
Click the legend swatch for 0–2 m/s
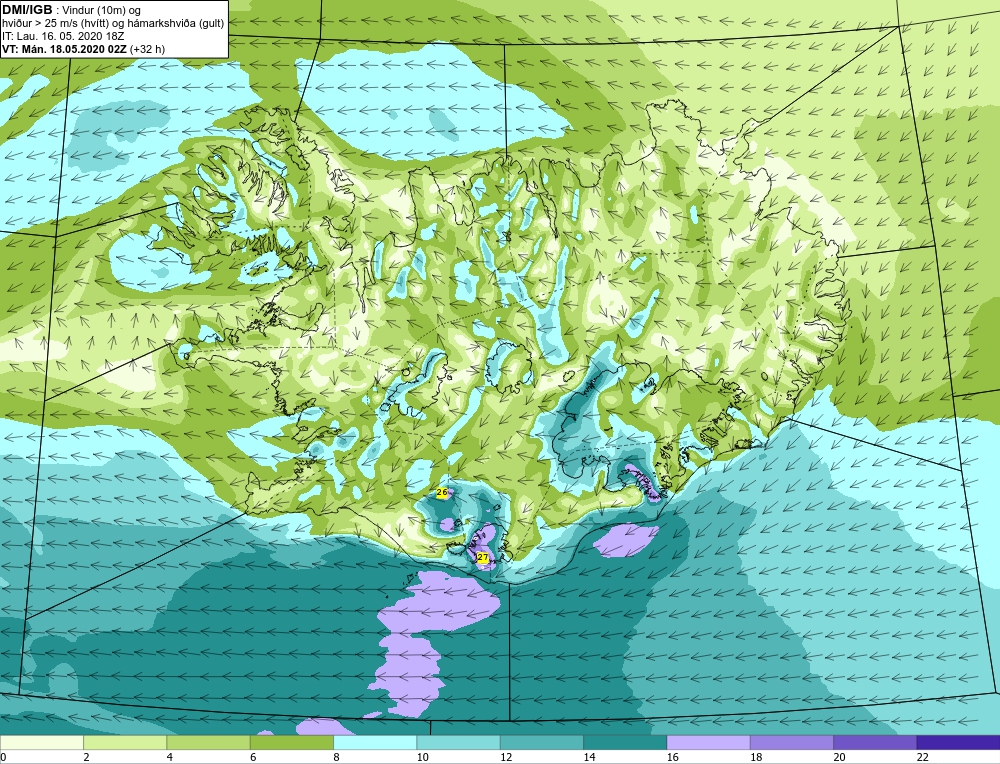tap(41, 742)
